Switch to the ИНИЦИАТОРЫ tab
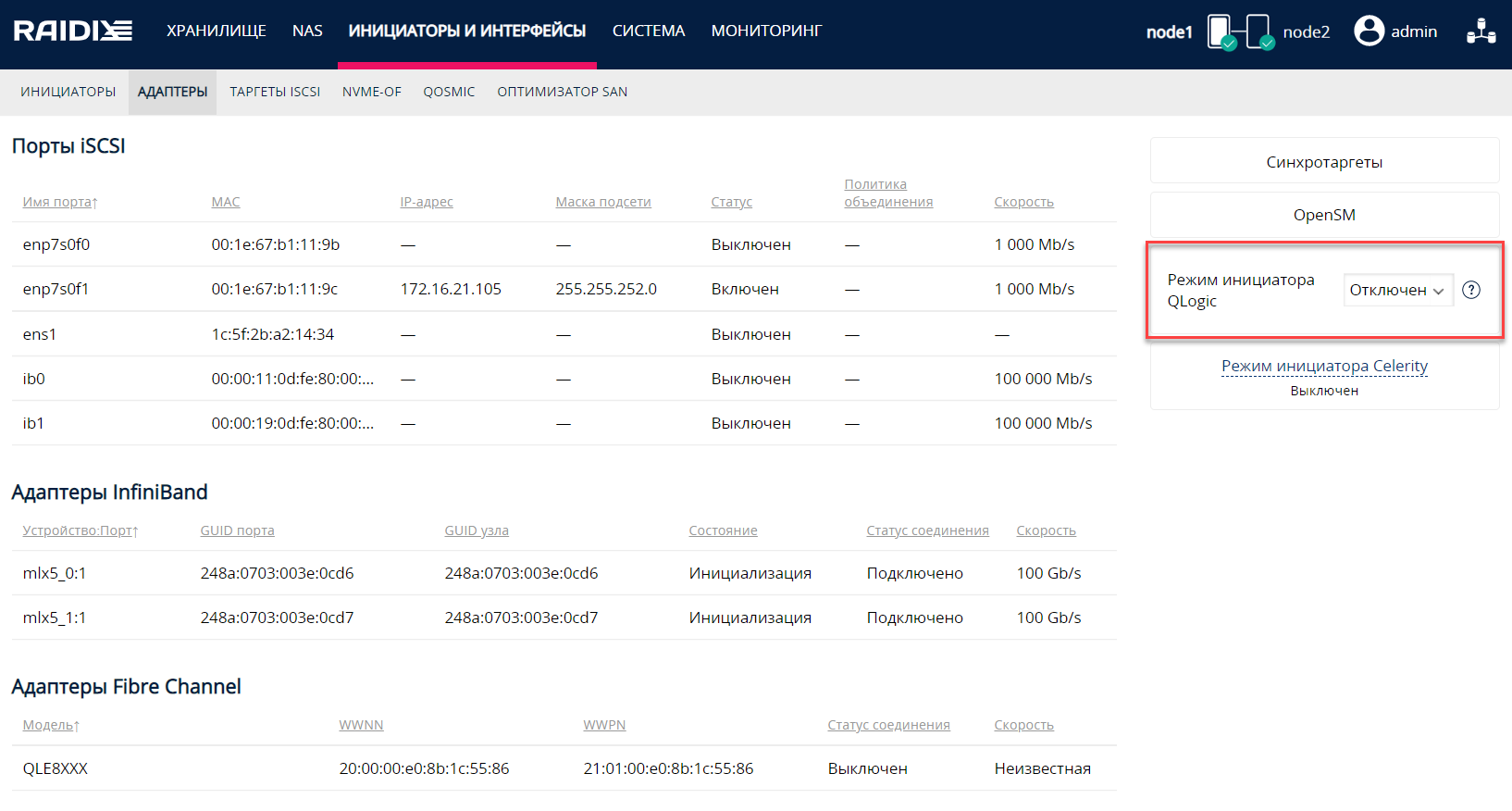The height and width of the screenshot is (811, 1512). (68, 92)
